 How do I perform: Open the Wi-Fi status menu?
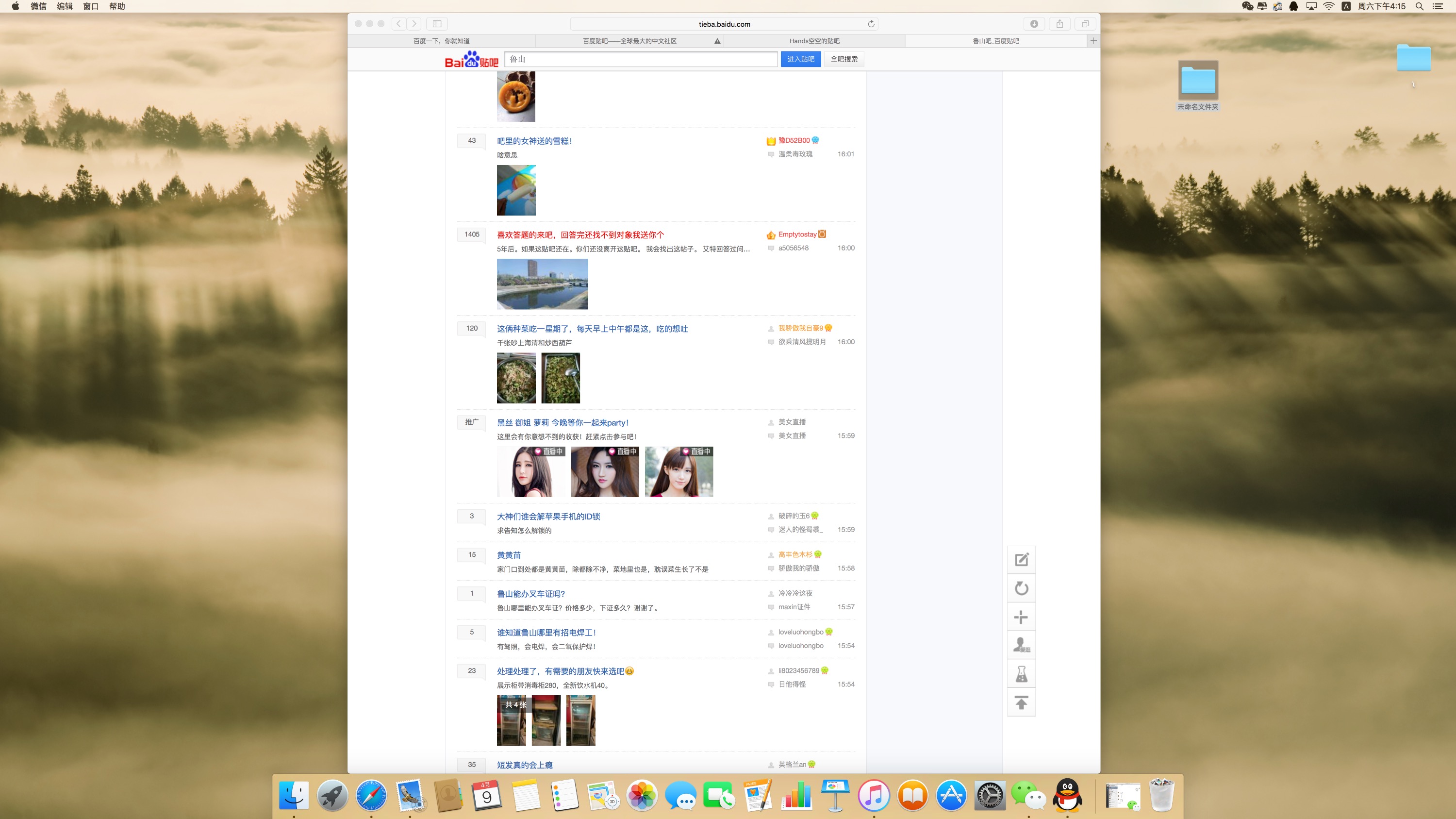[1329, 6]
